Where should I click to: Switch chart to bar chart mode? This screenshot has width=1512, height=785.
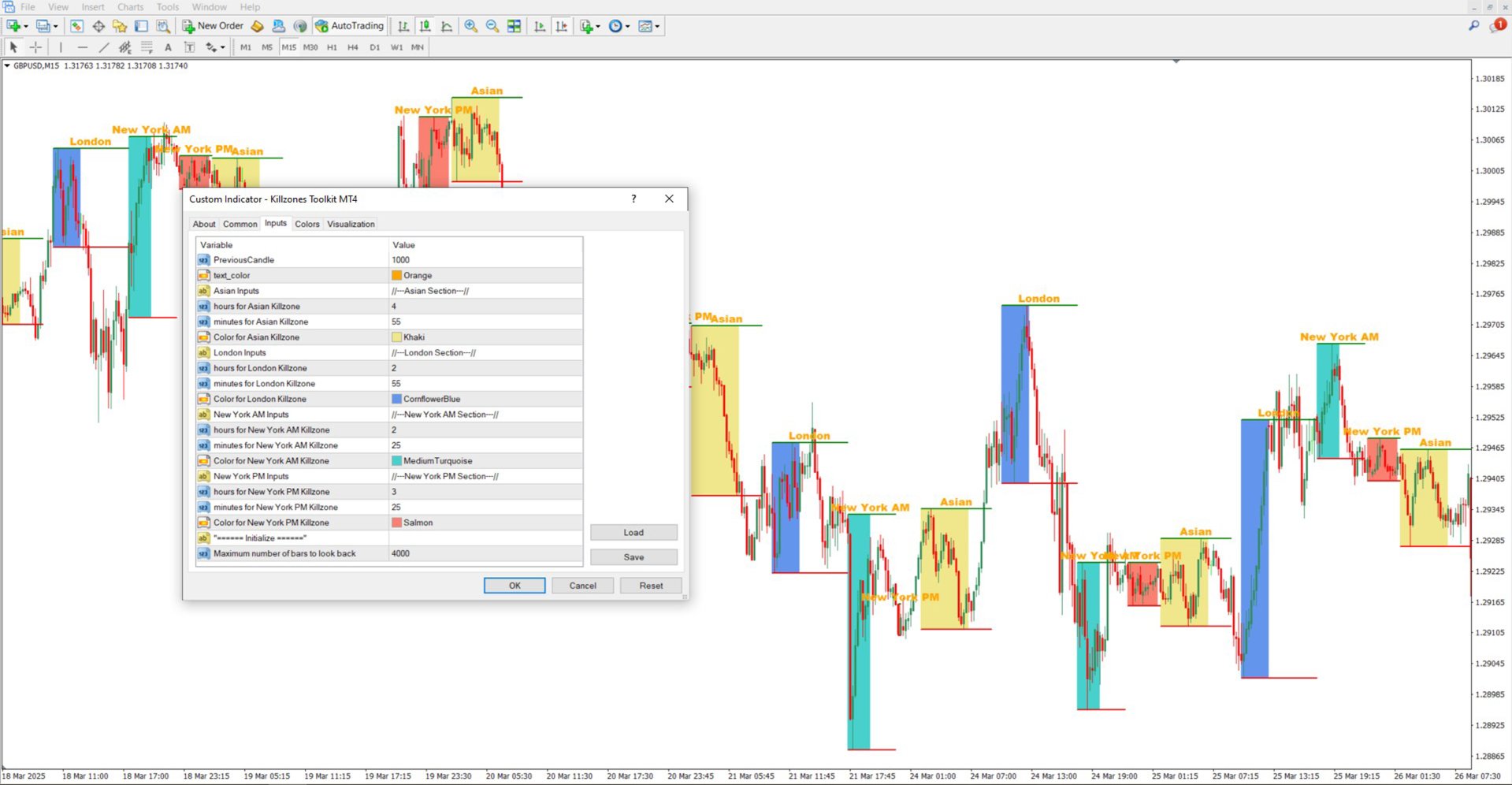[403, 26]
